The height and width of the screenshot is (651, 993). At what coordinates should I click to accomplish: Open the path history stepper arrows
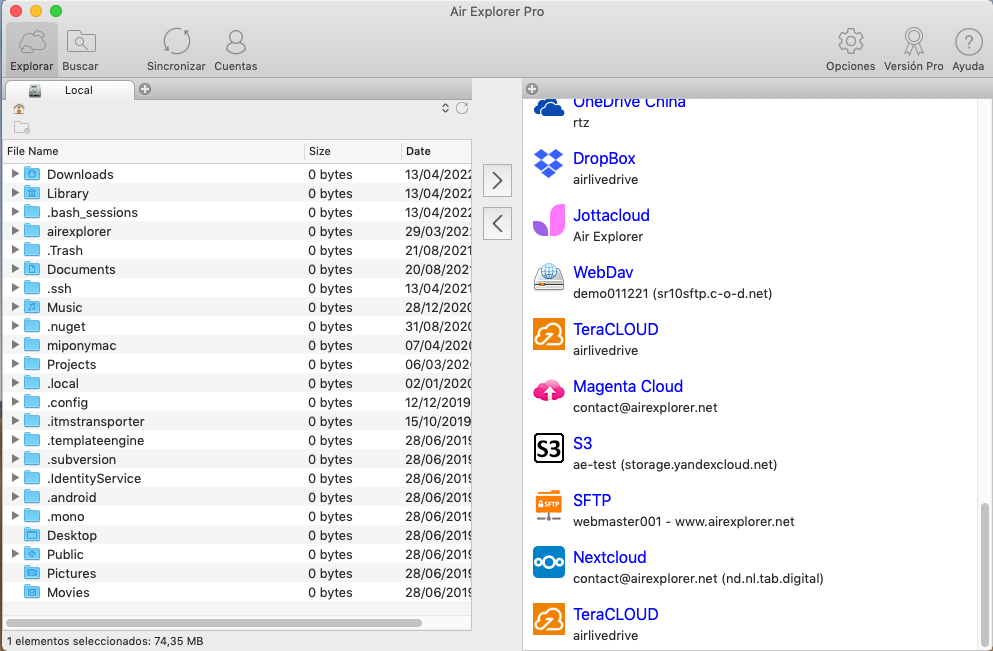click(445, 108)
